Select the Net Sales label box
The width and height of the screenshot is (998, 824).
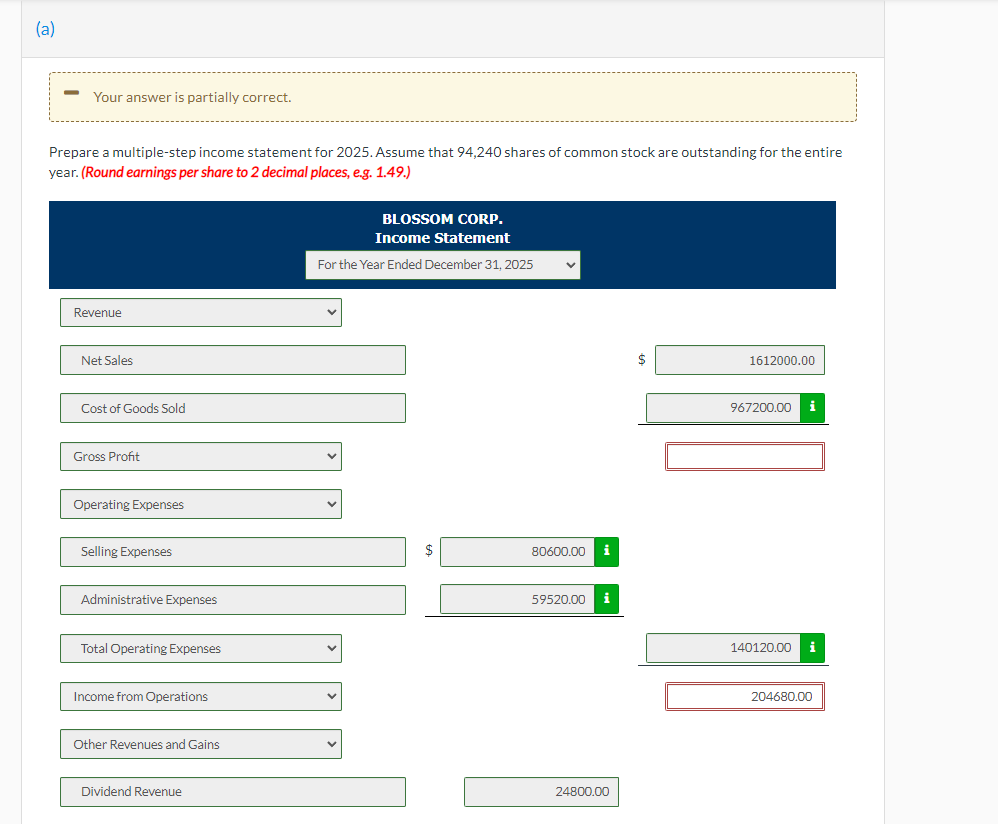point(232,360)
